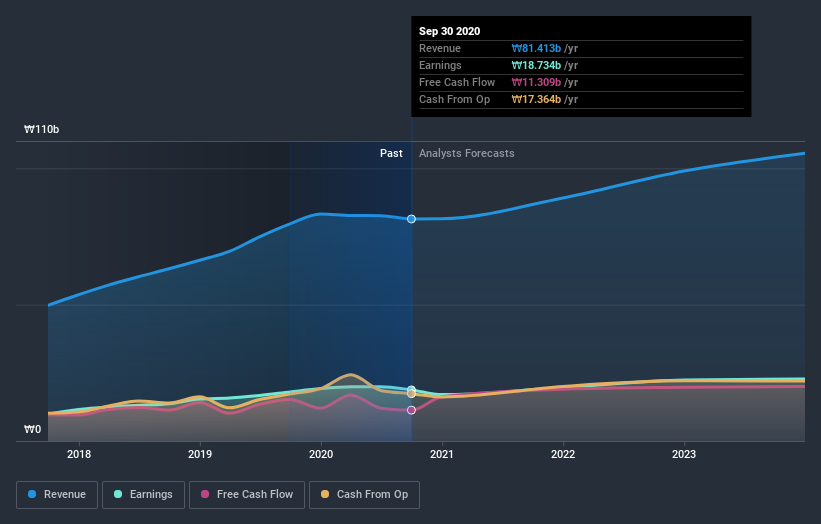Toggle the Revenue legend series

57,495
